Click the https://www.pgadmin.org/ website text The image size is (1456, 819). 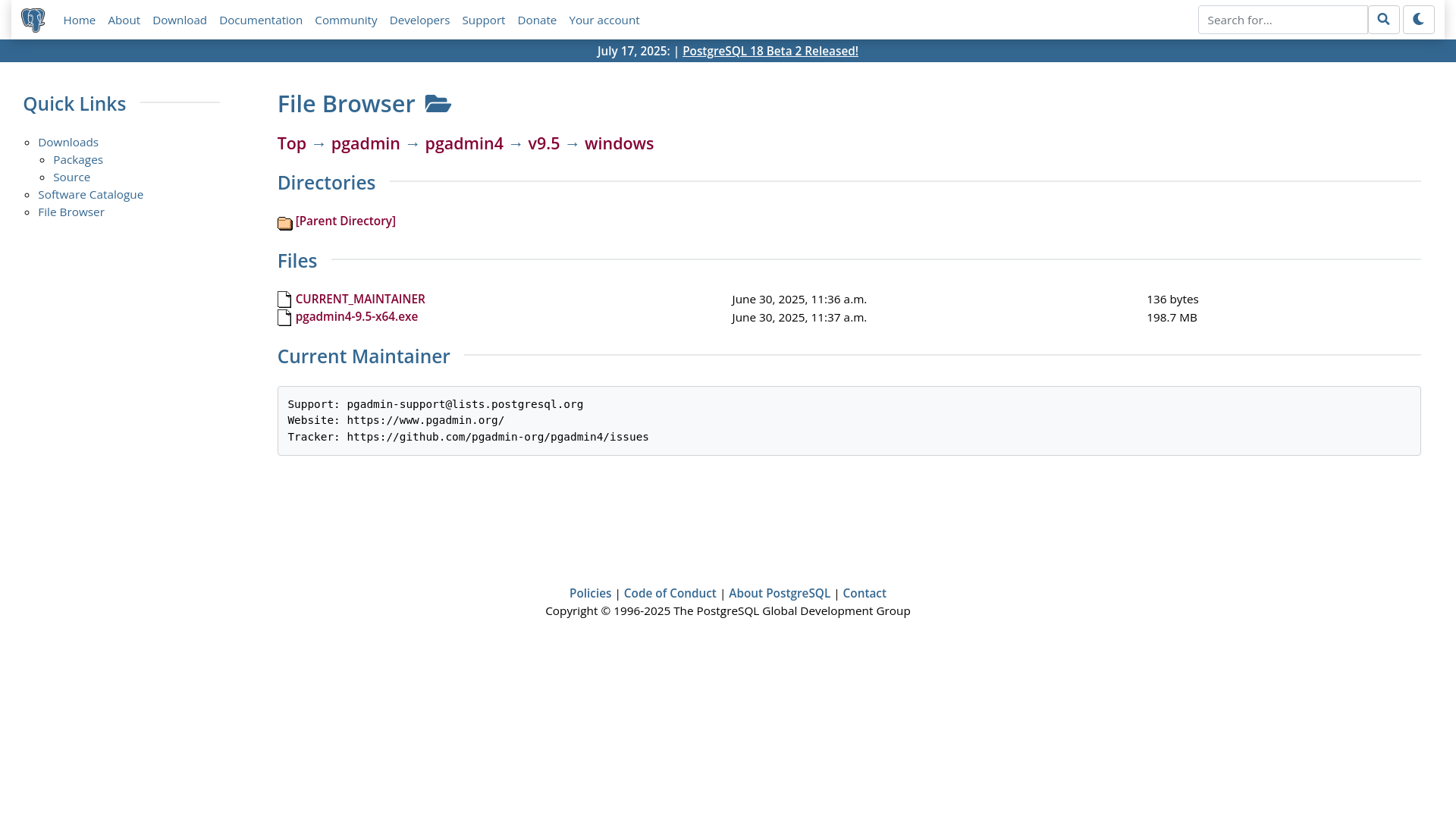tap(425, 420)
